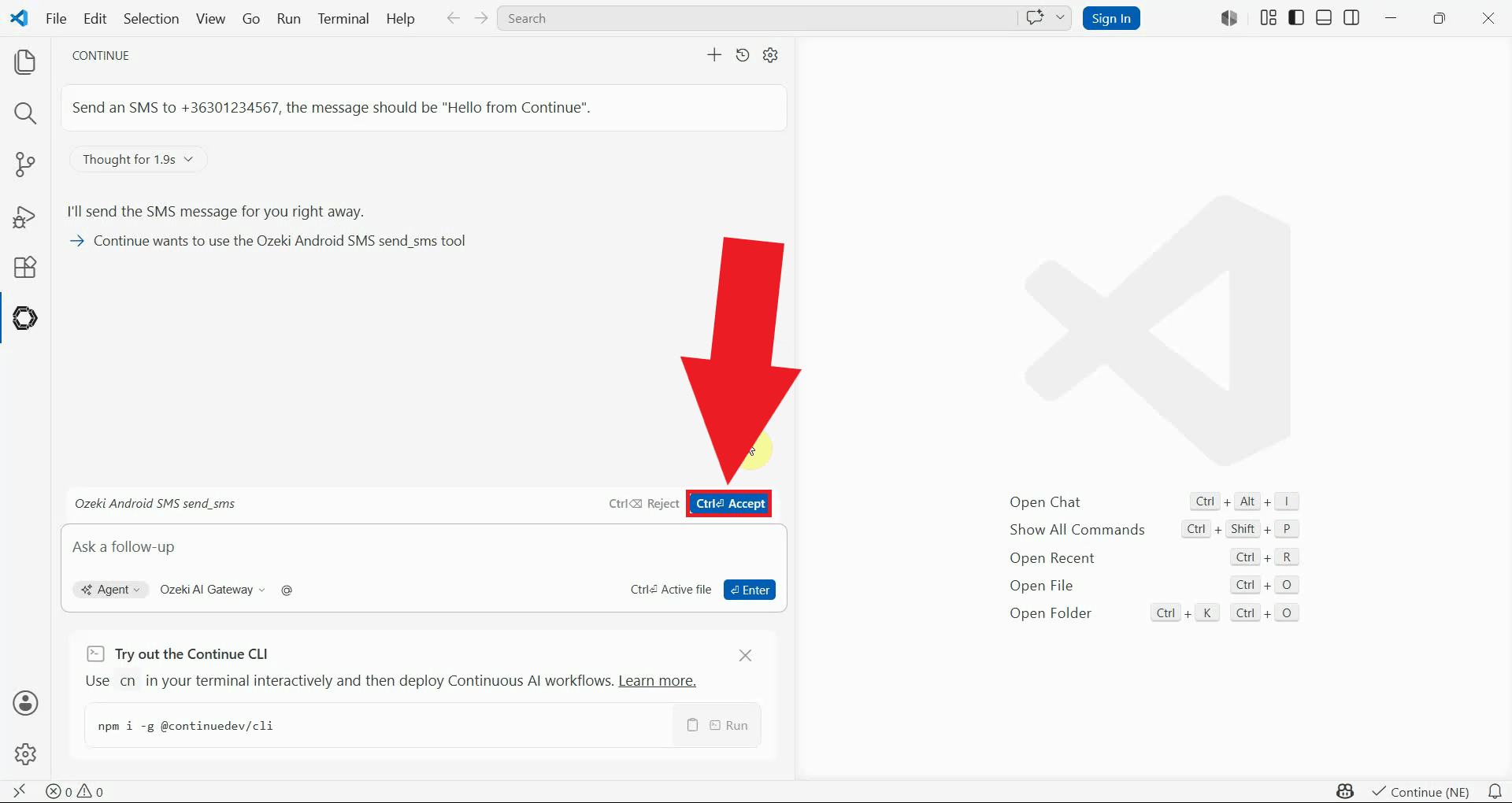The width and height of the screenshot is (1512, 803).
Task: Open remote window indicator in status bar
Action: point(20,791)
